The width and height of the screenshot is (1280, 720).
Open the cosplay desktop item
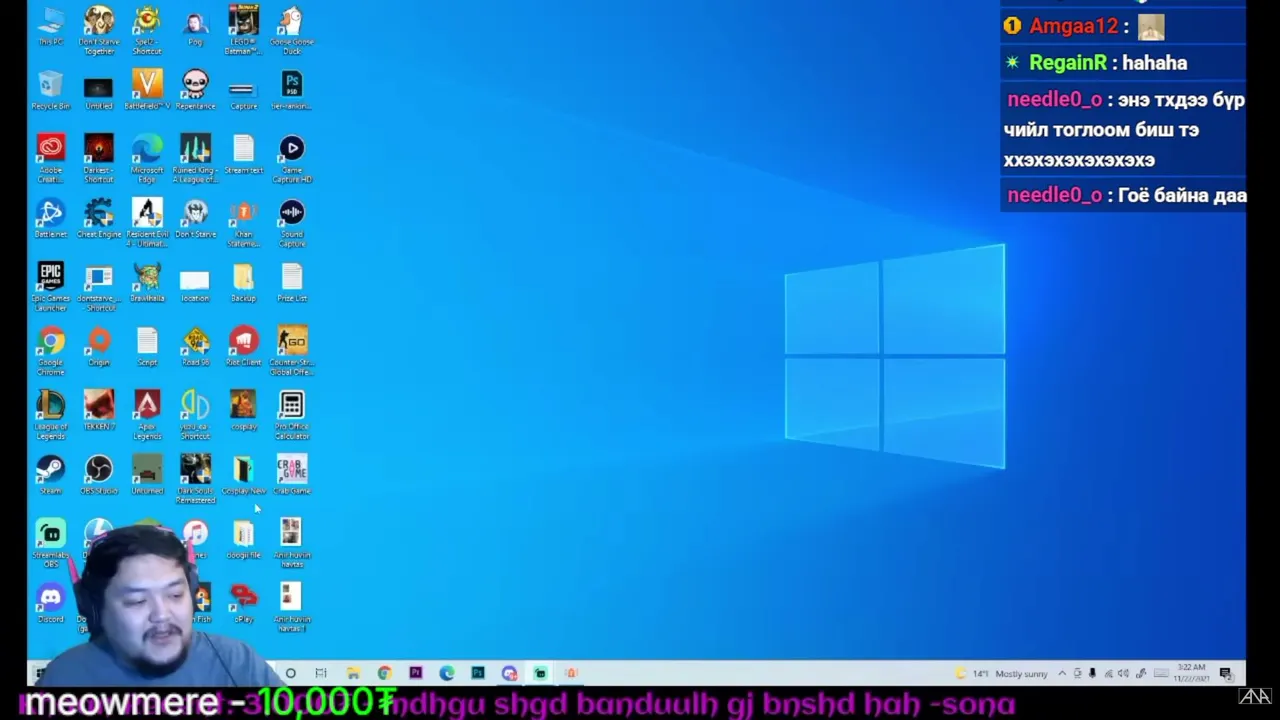click(243, 410)
